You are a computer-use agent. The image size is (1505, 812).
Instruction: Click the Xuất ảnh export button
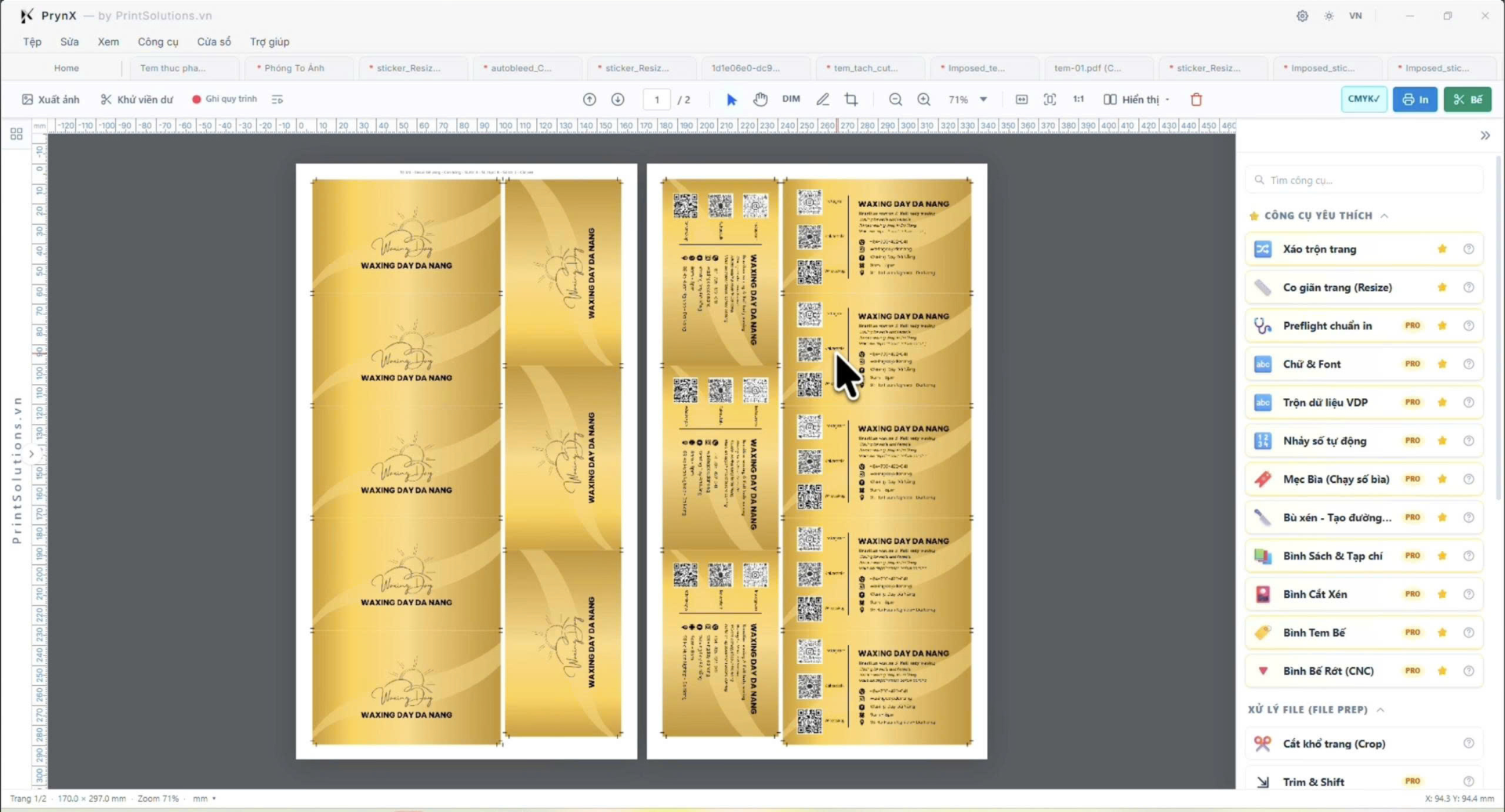pyautogui.click(x=50, y=100)
